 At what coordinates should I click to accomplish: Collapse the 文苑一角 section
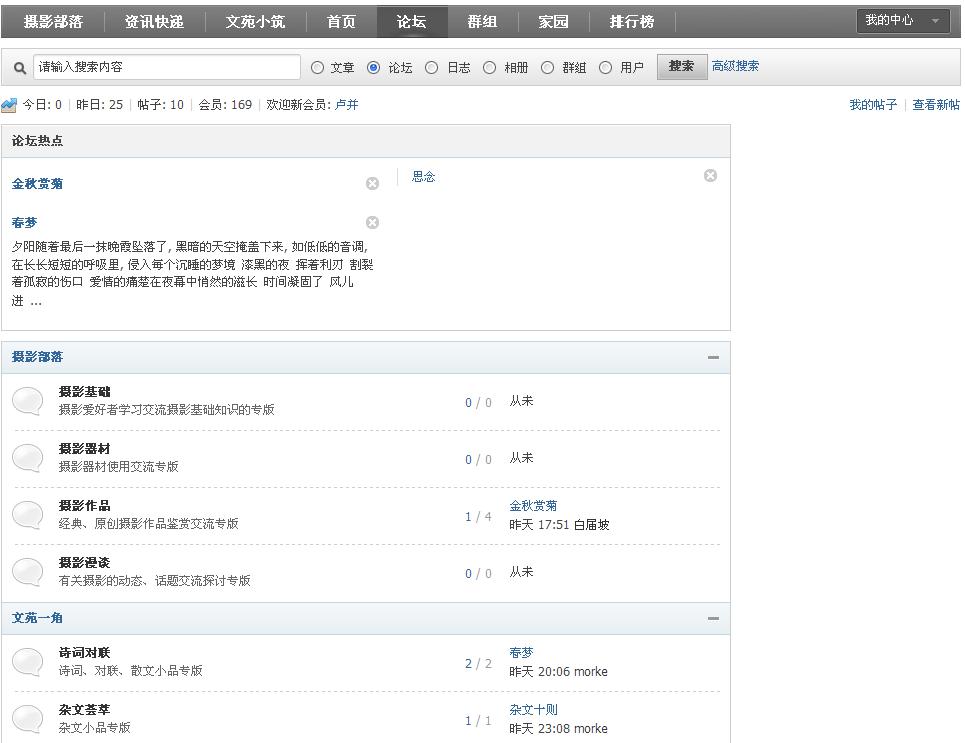pos(713,618)
